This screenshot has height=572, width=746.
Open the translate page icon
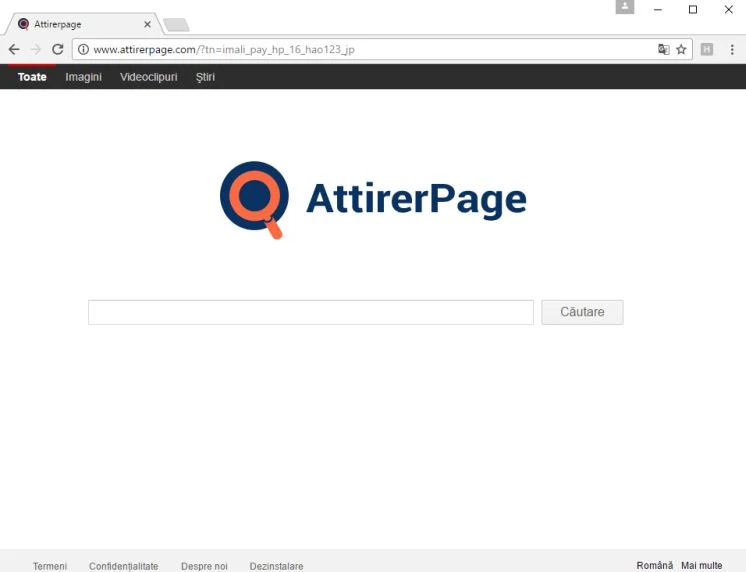[x=663, y=49]
